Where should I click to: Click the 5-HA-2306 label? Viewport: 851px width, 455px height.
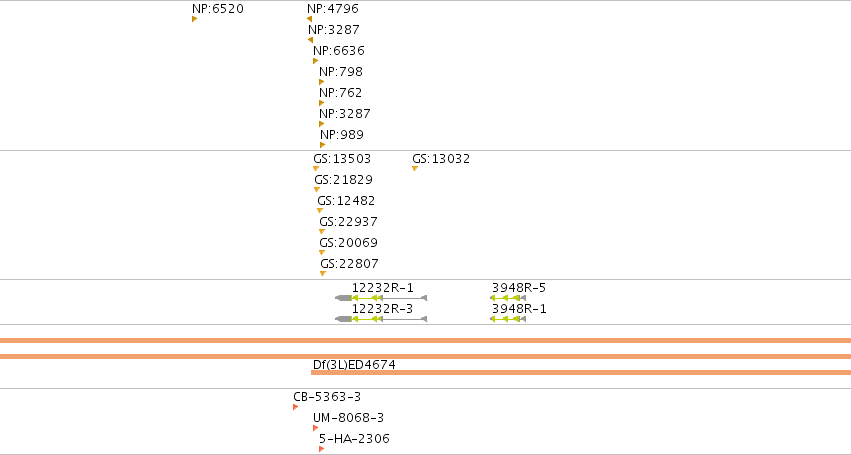click(x=354, y=439)
